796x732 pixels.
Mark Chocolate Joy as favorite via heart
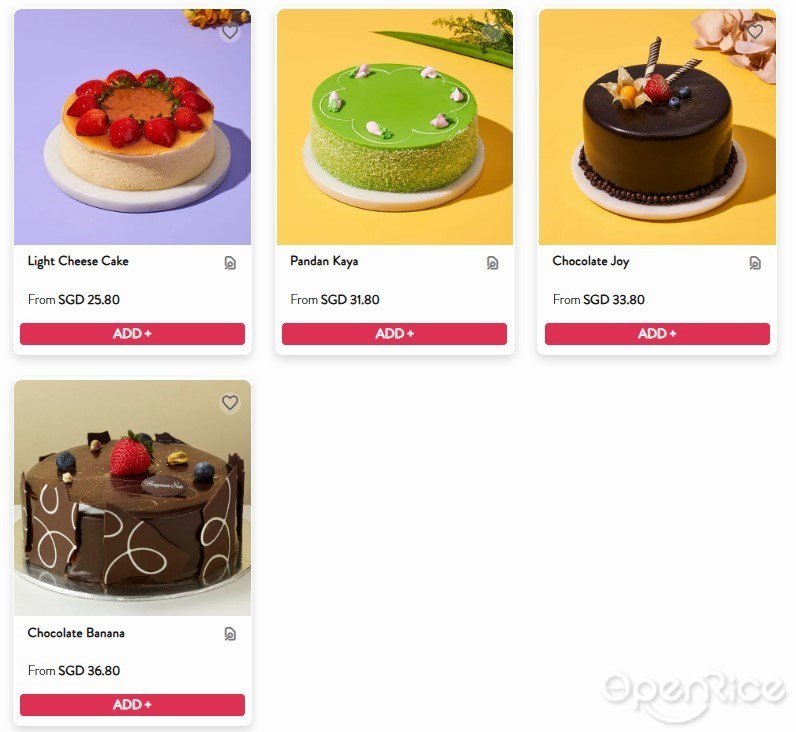[755, 32]
